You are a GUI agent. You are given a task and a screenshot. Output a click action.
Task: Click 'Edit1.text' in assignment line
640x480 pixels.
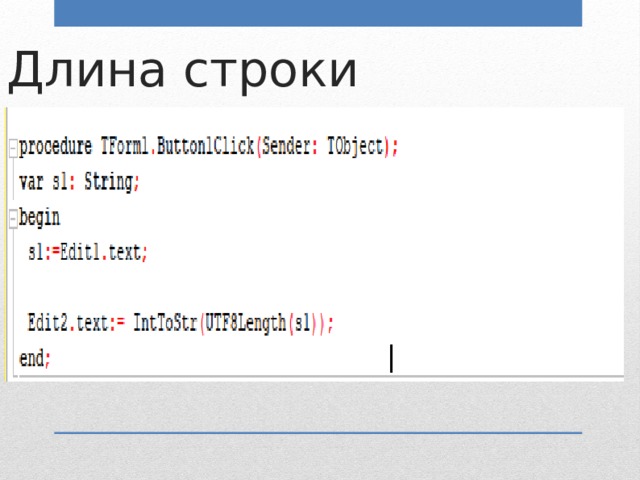(x=100, y=252)
